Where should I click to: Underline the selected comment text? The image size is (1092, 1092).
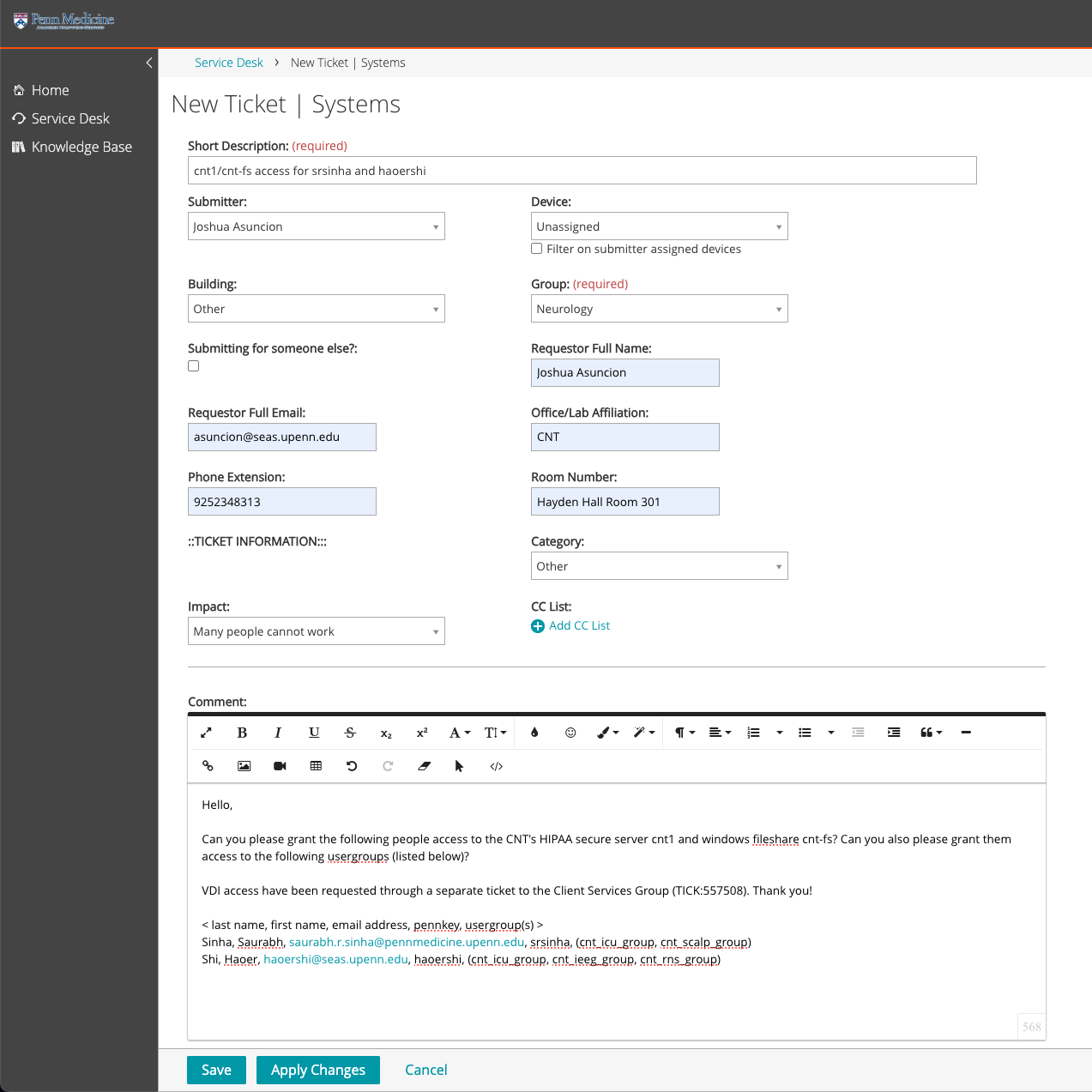pyautogui.click(x=314, y=733)
